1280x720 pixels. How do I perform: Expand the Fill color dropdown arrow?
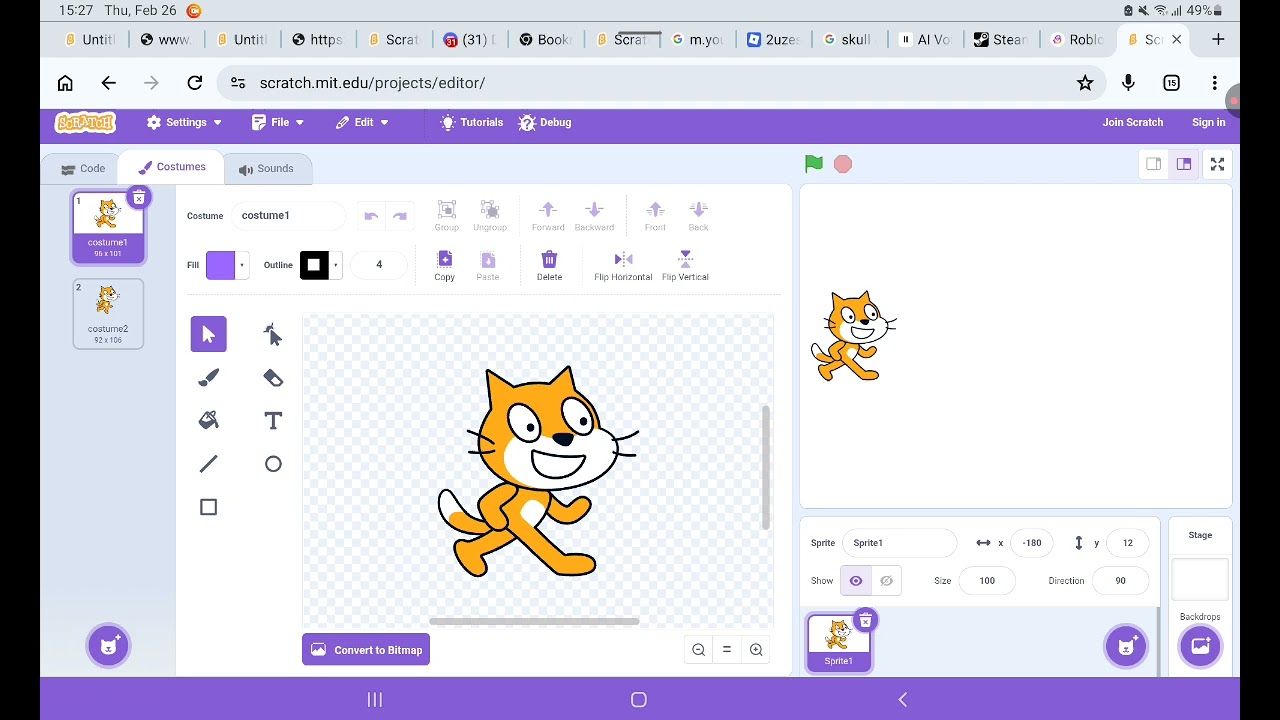242,265
